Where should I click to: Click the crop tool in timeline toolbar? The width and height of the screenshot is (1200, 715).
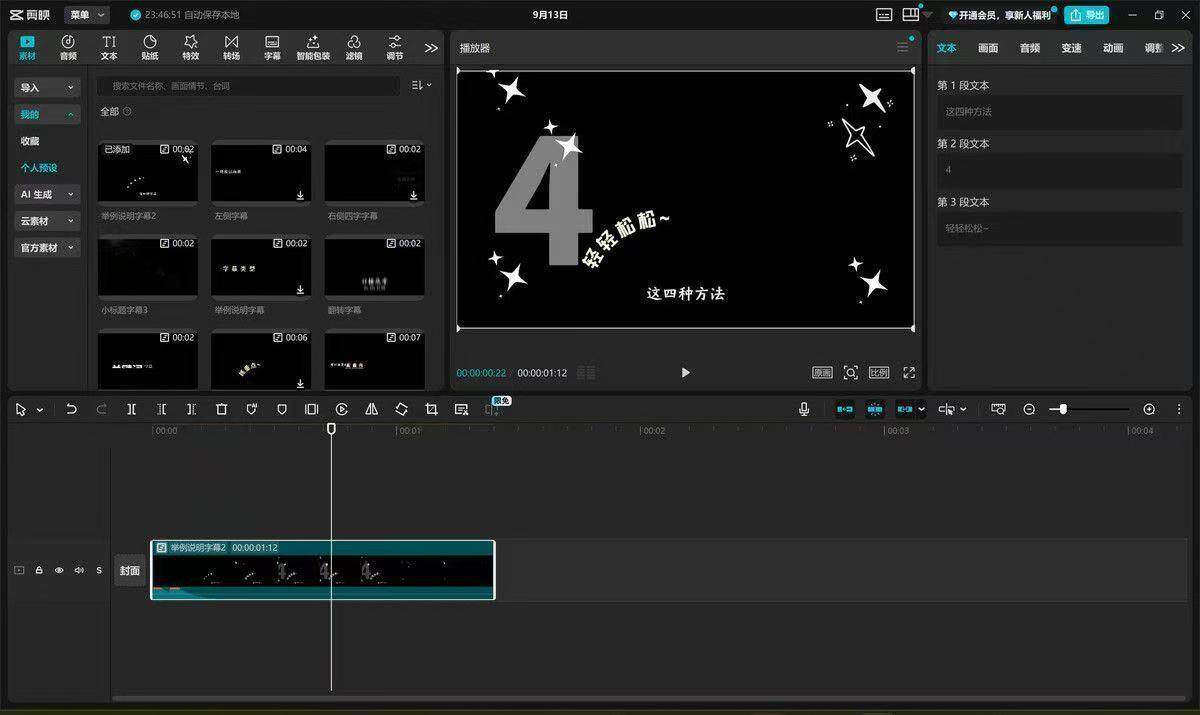tap(431, 409)
